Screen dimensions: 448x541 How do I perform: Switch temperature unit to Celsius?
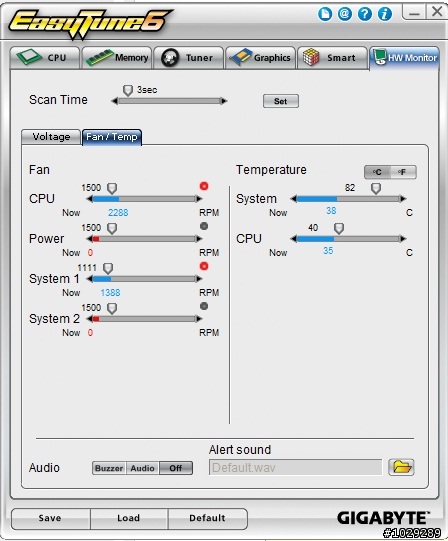pyautogui.click(x=377, y=172)
